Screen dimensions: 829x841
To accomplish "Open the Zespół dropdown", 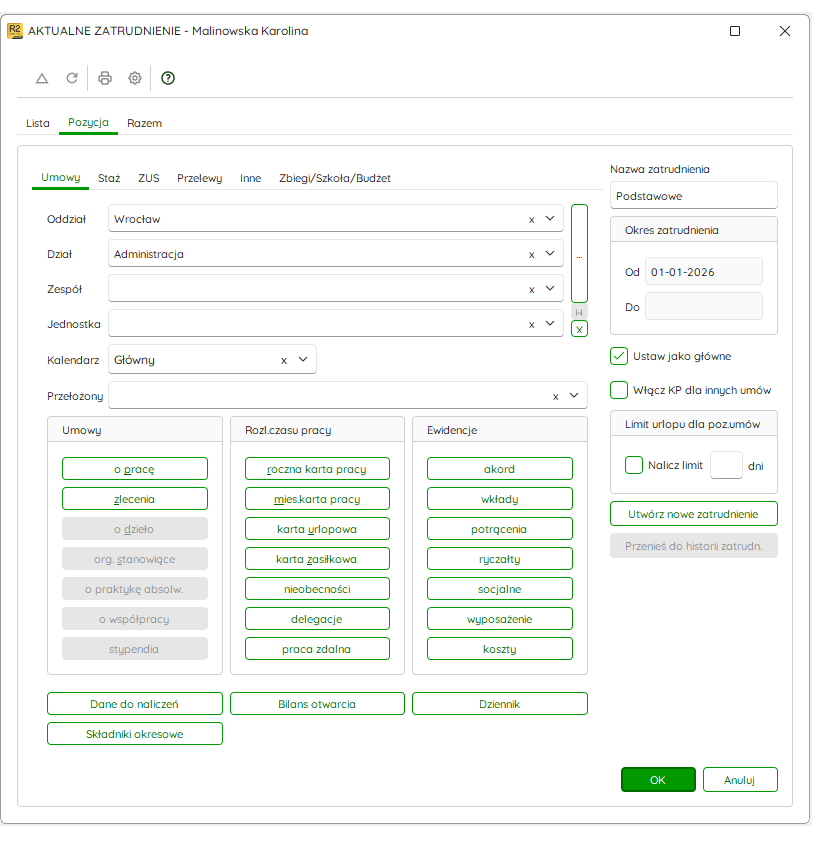I will point(550,289).
